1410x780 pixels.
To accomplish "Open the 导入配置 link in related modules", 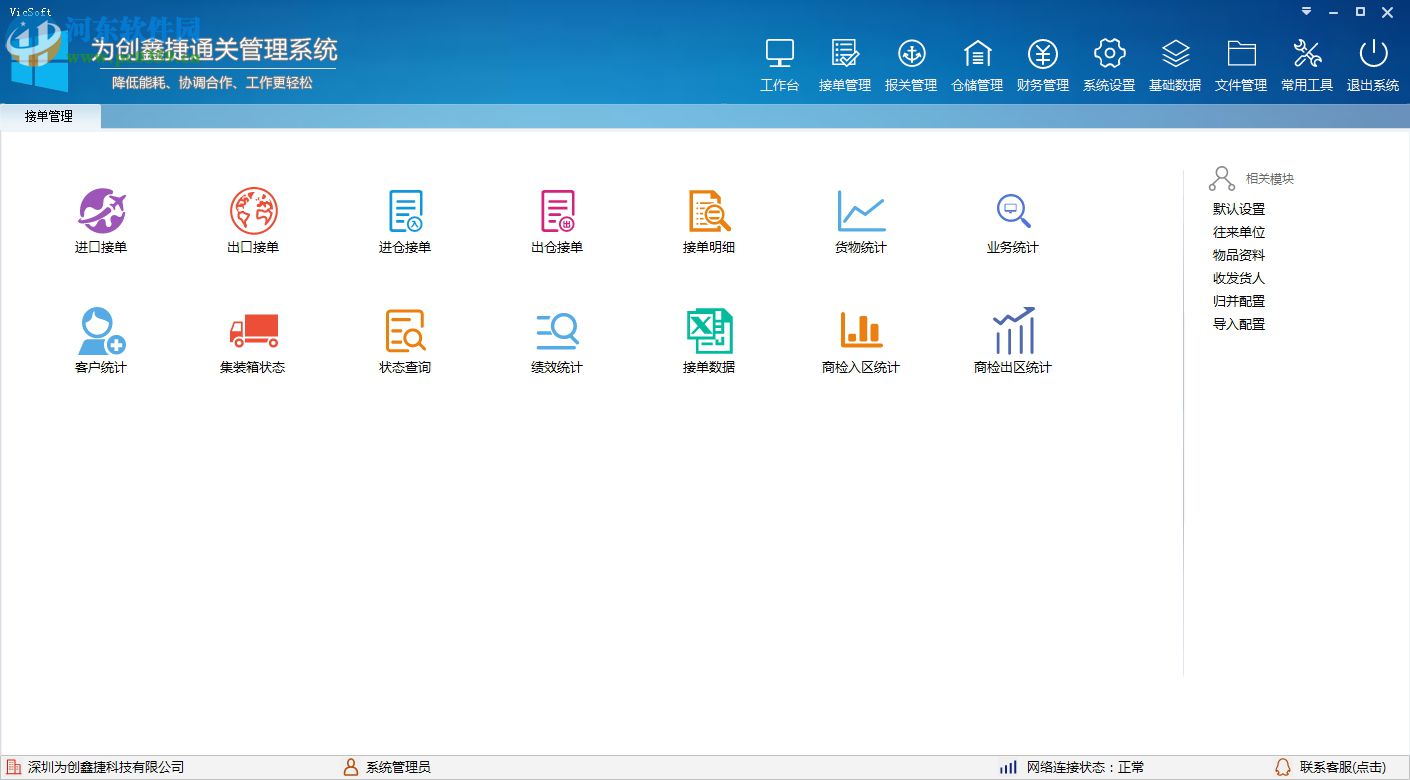I will [x=1239, y=324].
